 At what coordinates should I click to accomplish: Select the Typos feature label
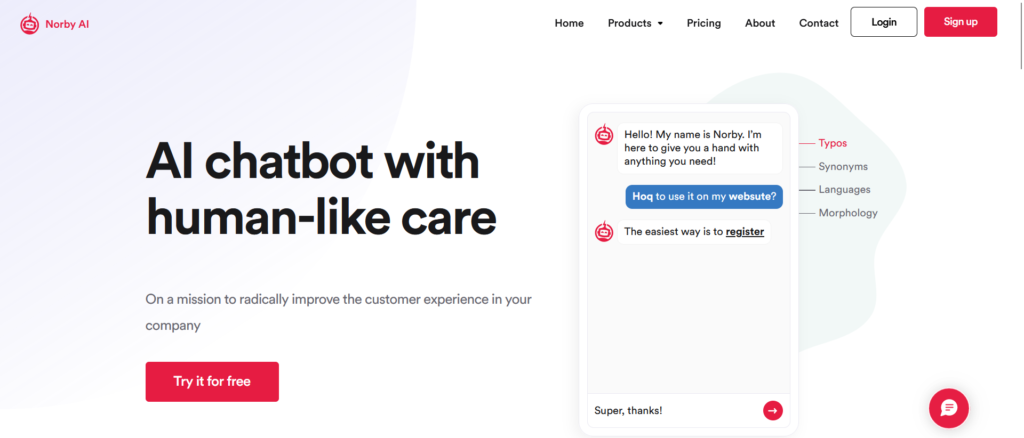pyautogui.click(x=832, y=143)
